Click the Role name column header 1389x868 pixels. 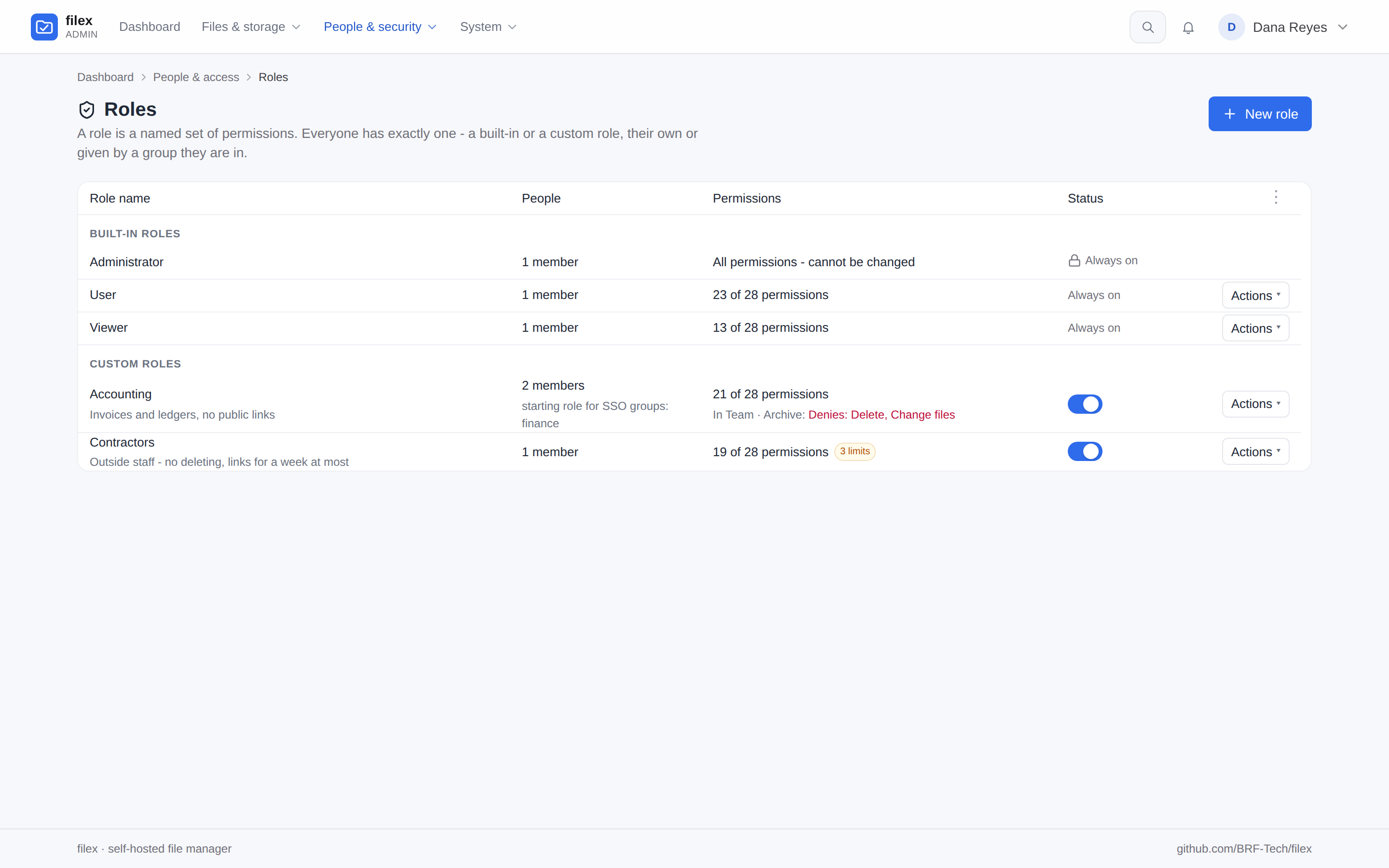(120, 198)
